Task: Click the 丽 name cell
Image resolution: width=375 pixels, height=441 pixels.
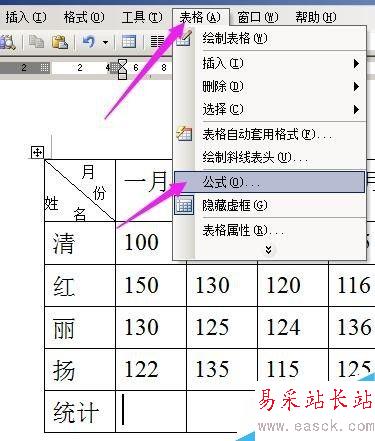Action: (80, 328)
